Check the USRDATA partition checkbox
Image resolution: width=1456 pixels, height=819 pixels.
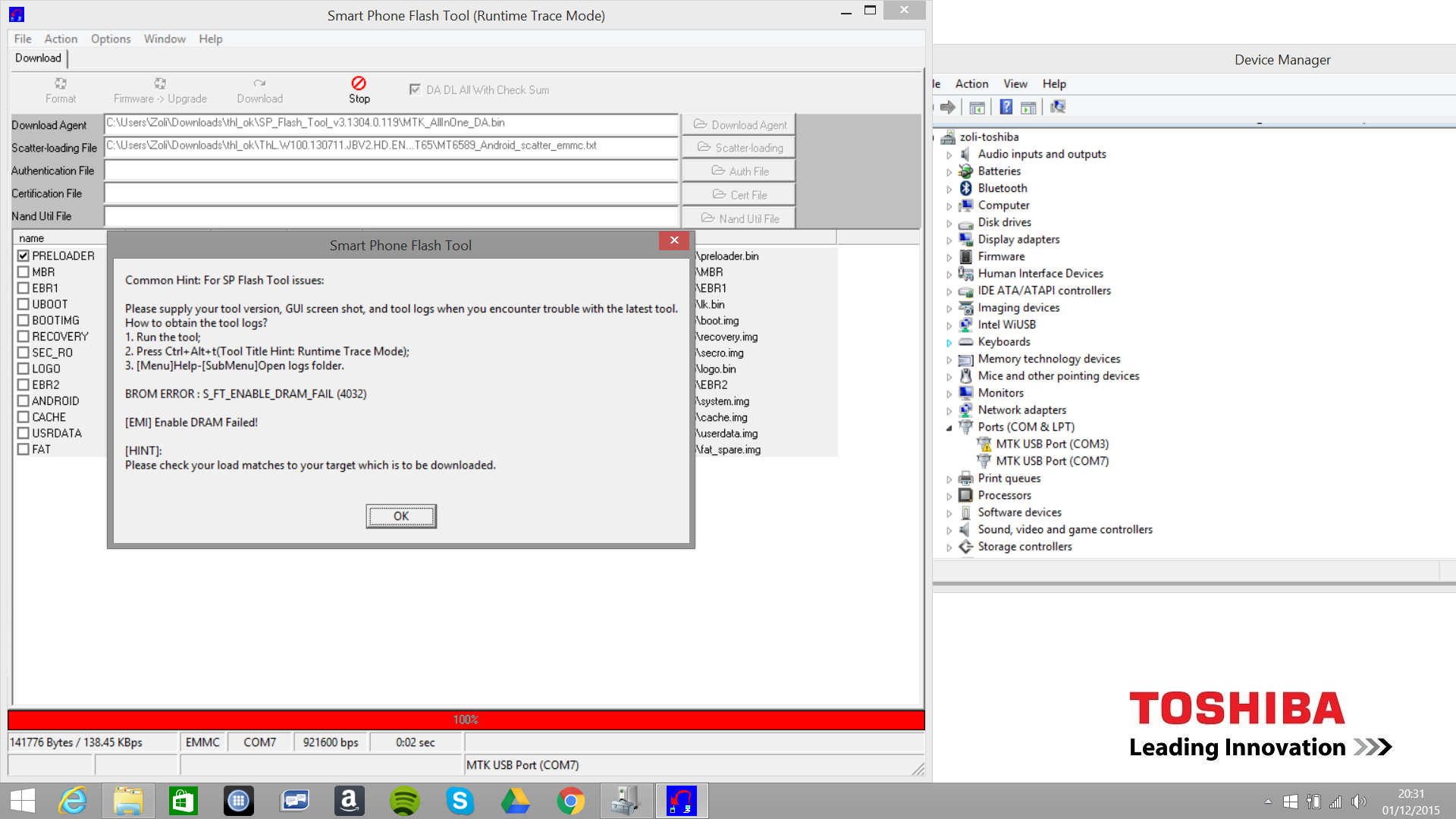point(24,433)
